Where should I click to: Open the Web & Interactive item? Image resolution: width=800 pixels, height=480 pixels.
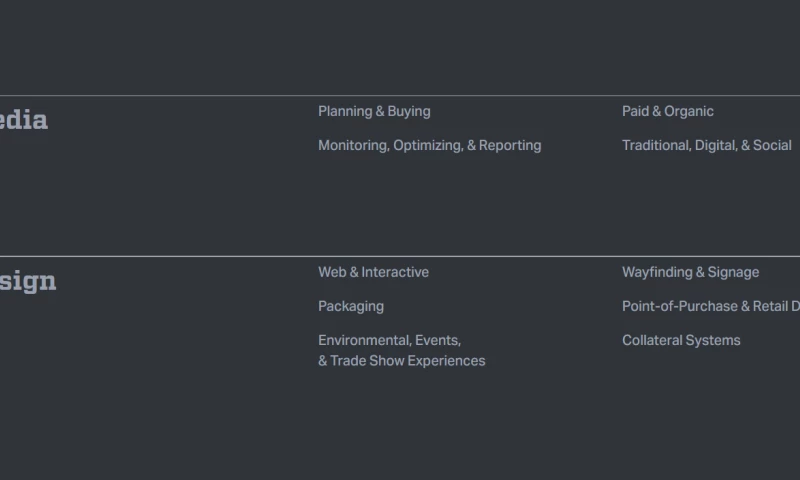point(373,272)
